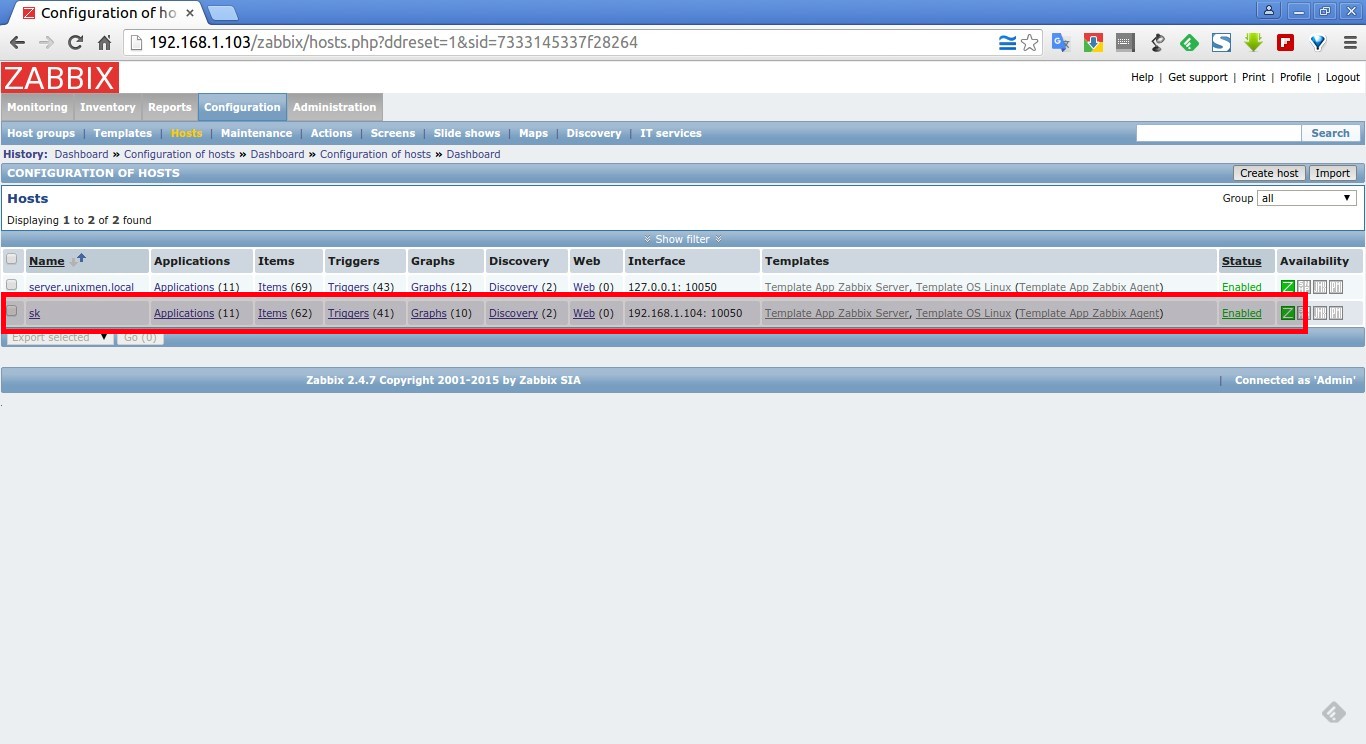The height and width of the screenshot is (744, 1366).
Task: Go to the Actions submenu
Action: coord(331,133)
